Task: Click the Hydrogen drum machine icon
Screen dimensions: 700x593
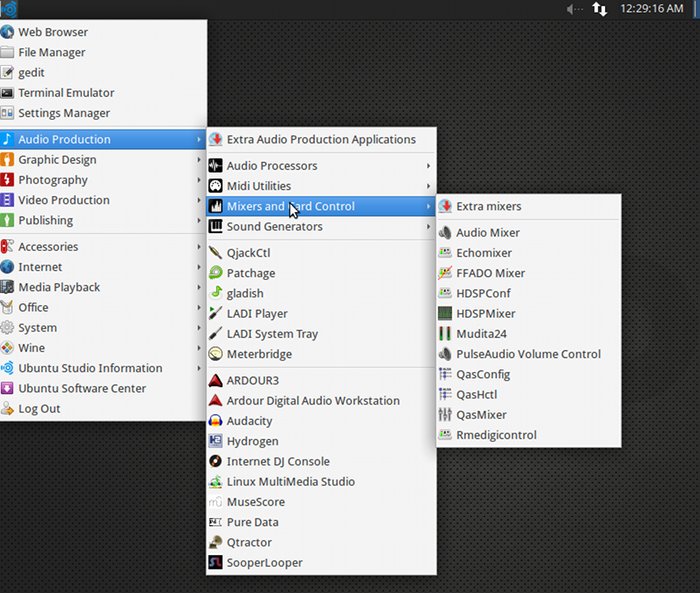Action: 216,441
